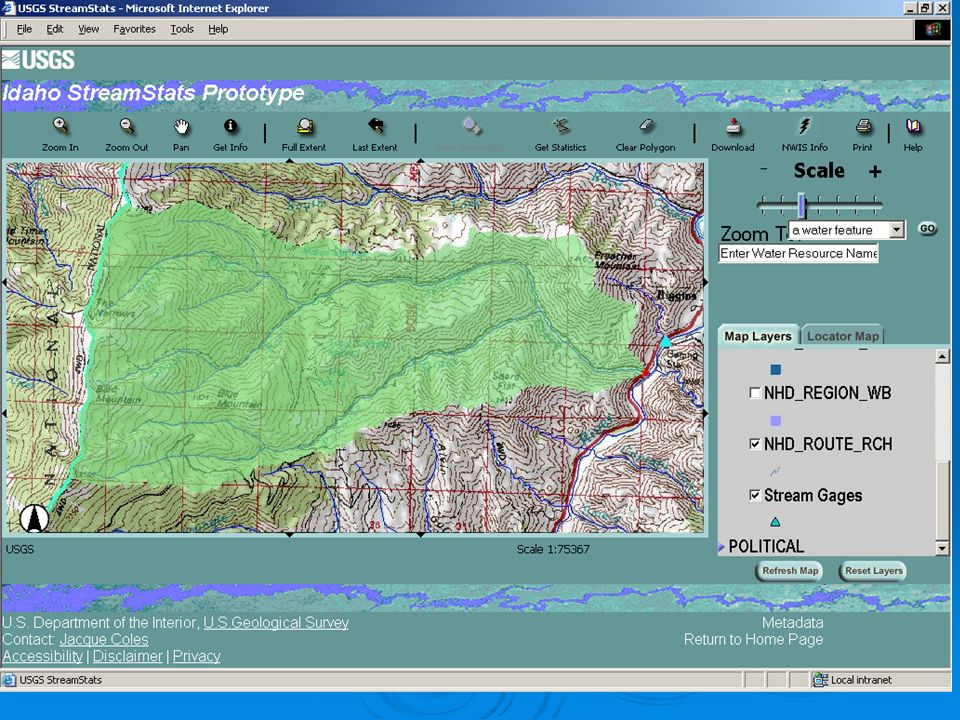Open the Metadata link
The height and width of the screenshot is (720, 960).
pos(792,623)
